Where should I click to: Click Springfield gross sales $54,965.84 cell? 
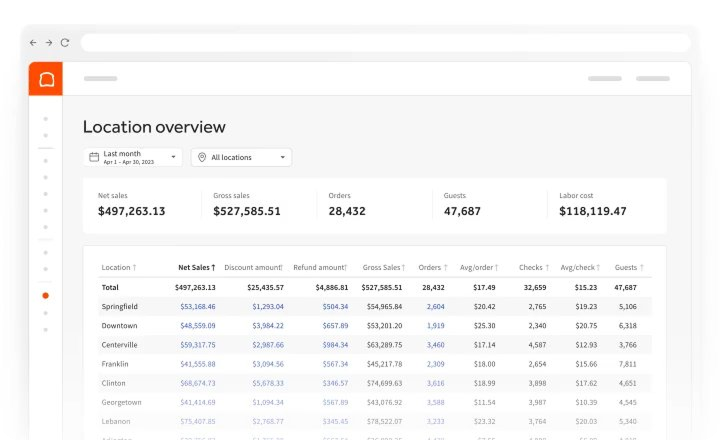(384, 306)
